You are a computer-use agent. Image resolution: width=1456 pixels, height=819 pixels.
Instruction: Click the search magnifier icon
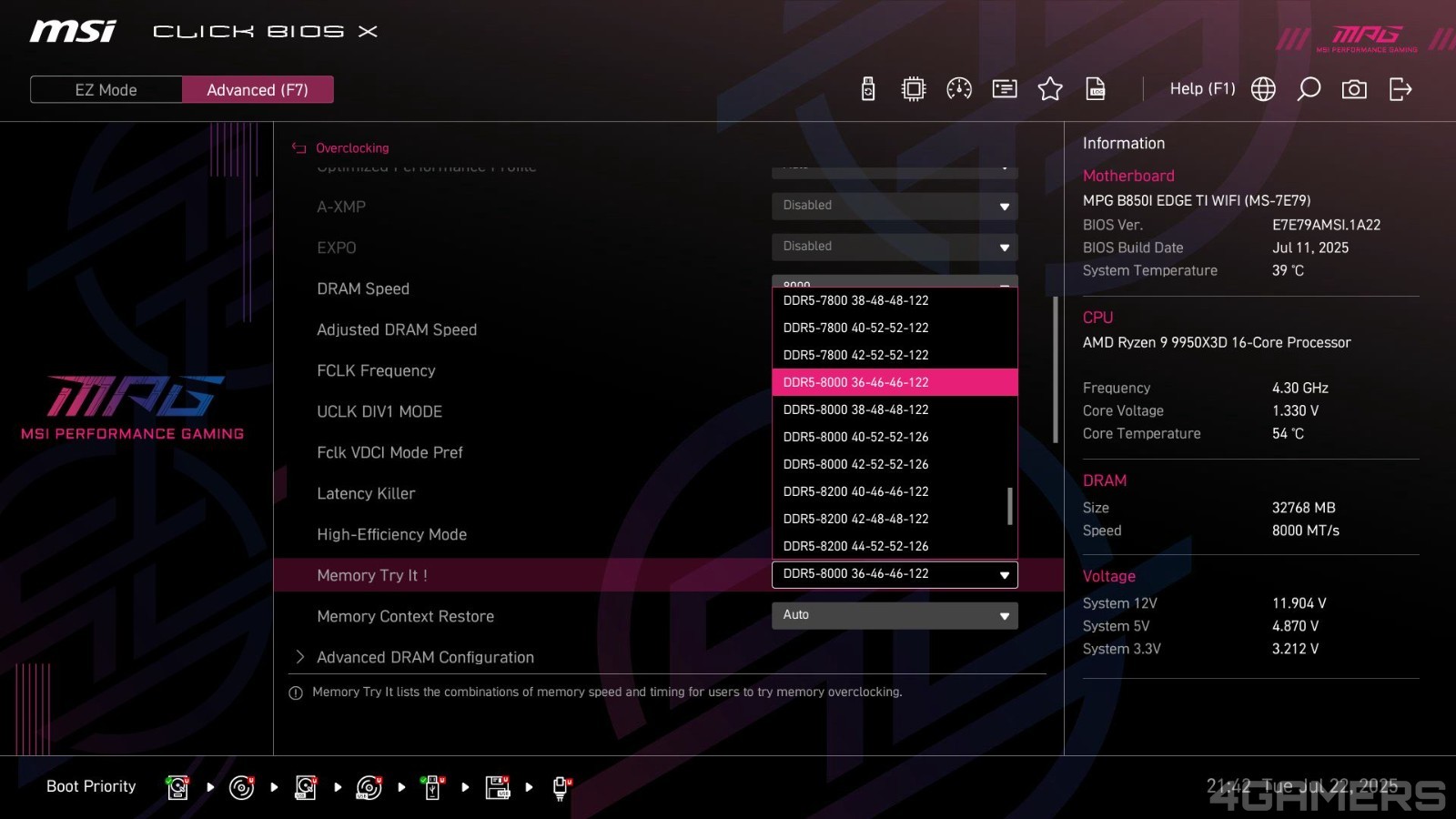click(1309, 89)
